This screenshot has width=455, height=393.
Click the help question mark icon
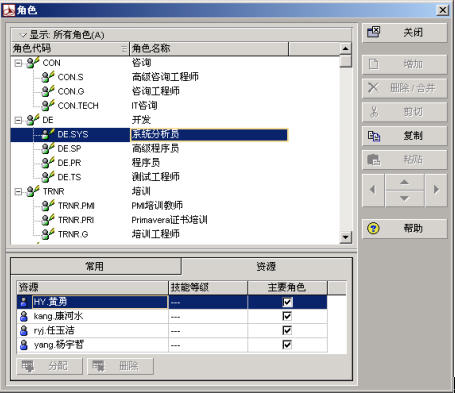tap(373, 228)
